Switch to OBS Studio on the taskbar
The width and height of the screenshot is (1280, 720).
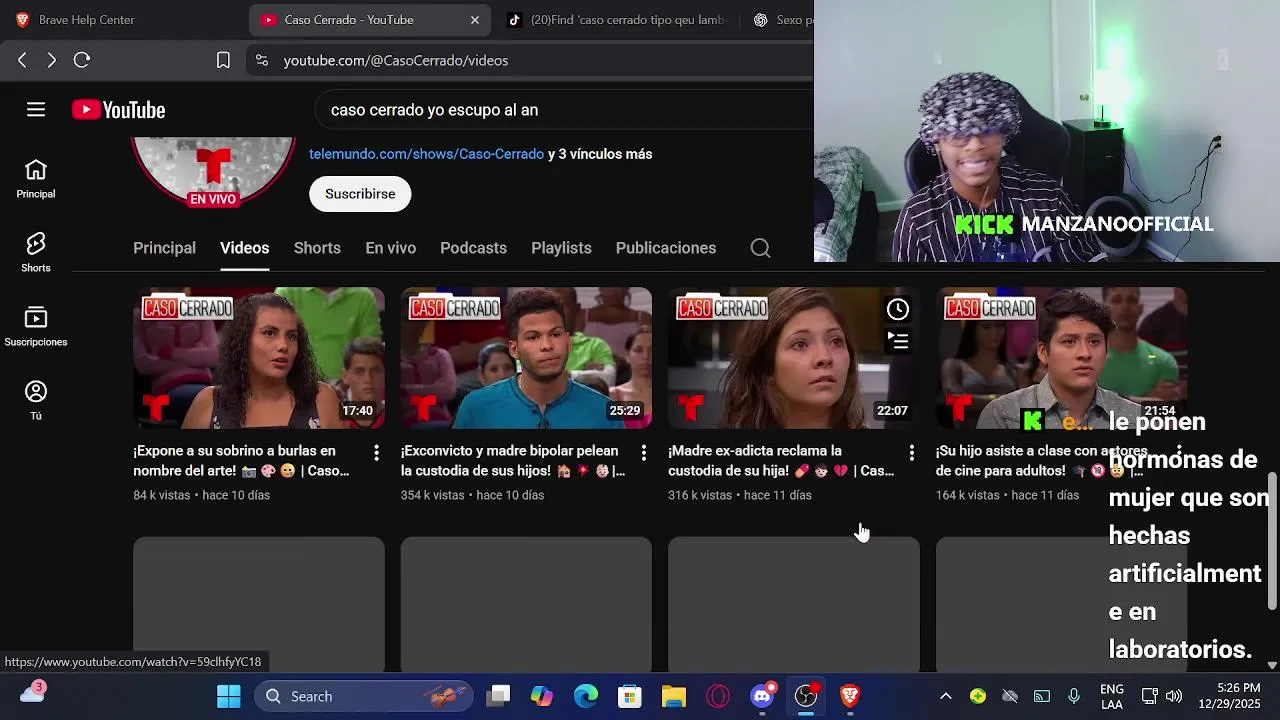(x=806, y=696)
